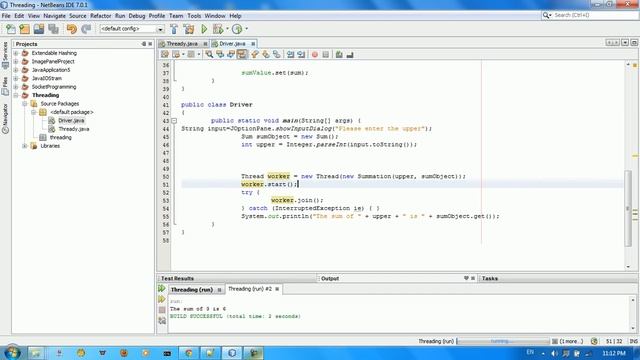The width and height of the screenshot is (640, 360).
Task: Build the project with the hammer icon
Action: pyautogui.click(x=174, y=29)
